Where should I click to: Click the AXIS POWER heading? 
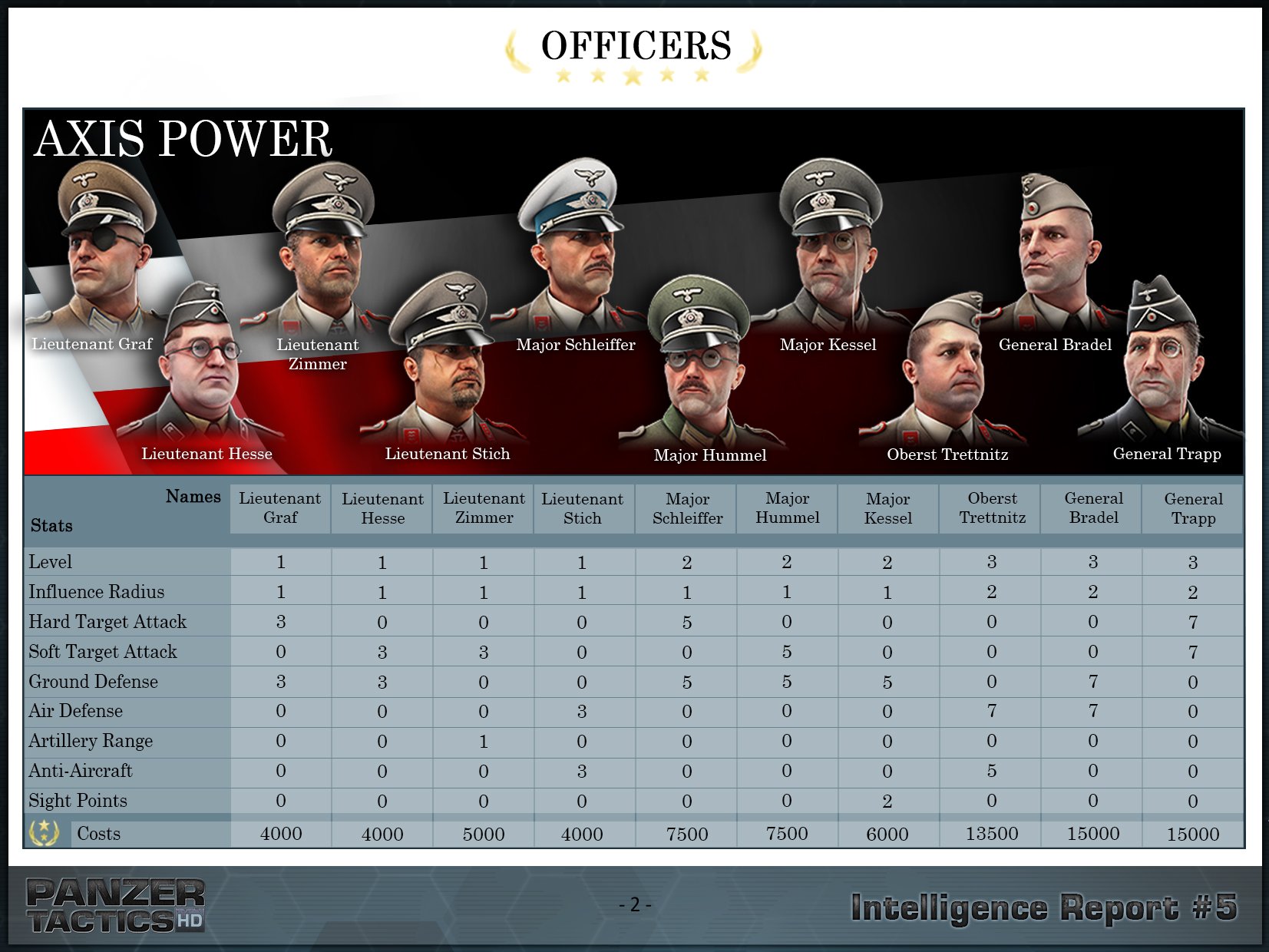(183, 139)
